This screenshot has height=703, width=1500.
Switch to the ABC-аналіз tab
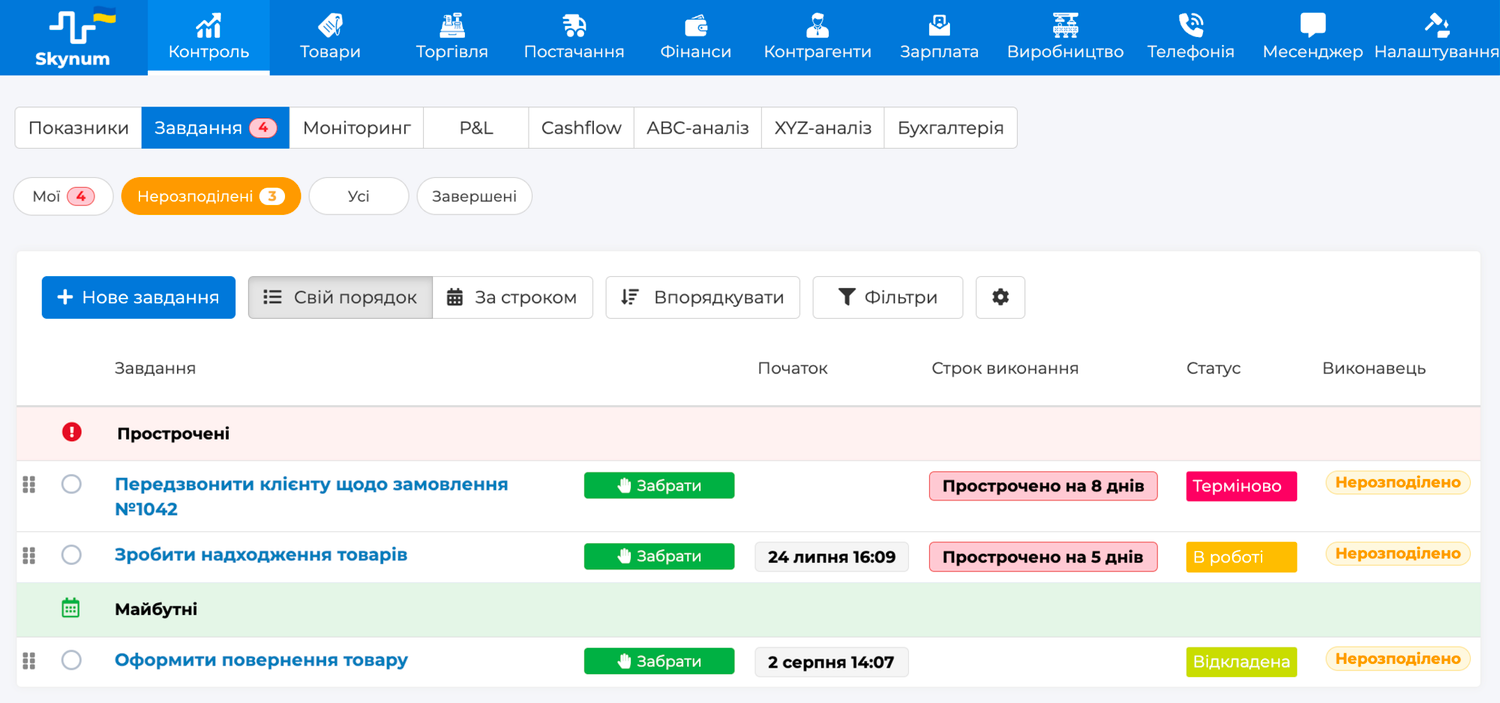point(698,128)
